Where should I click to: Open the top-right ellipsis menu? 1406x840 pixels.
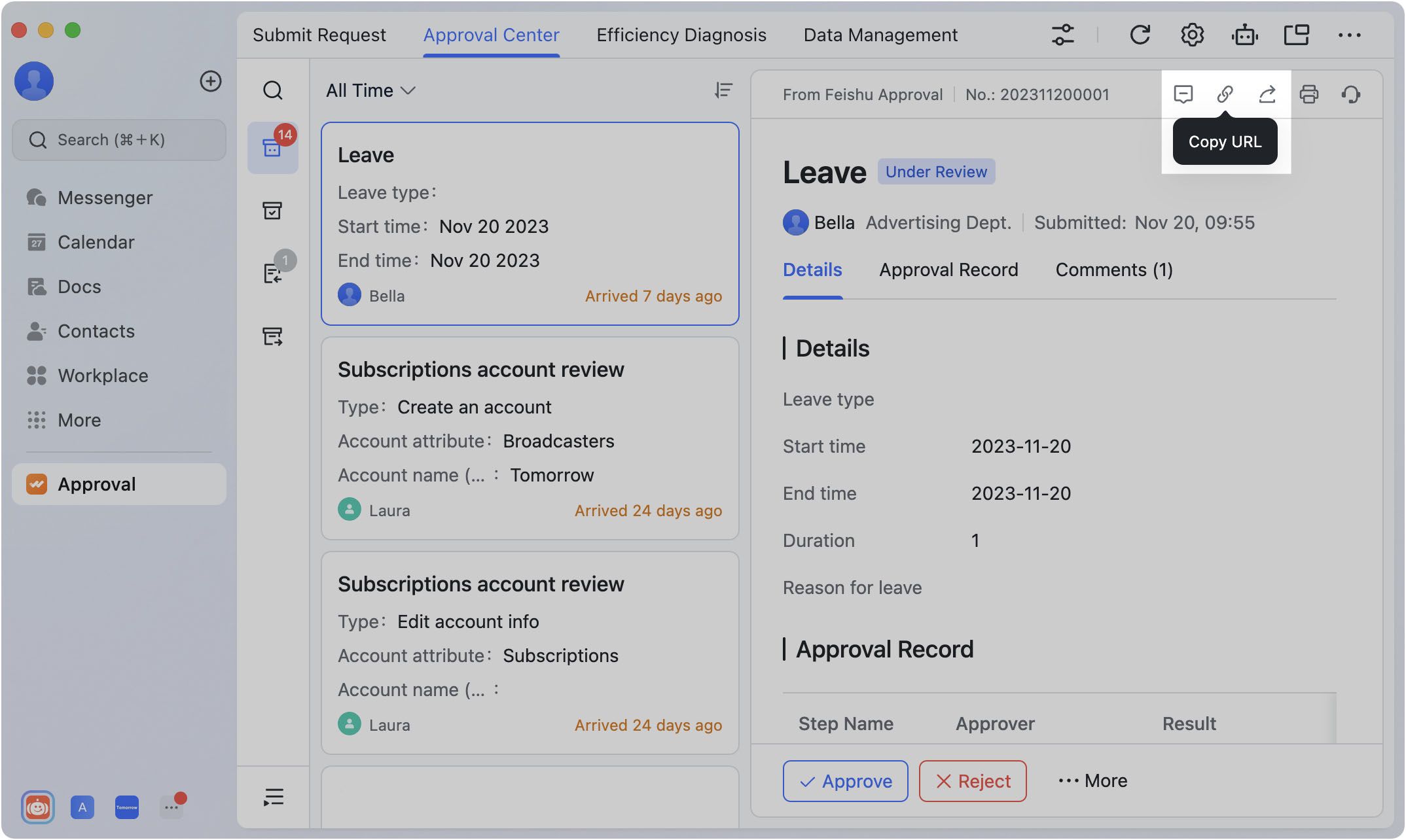tap(1350, 35)
